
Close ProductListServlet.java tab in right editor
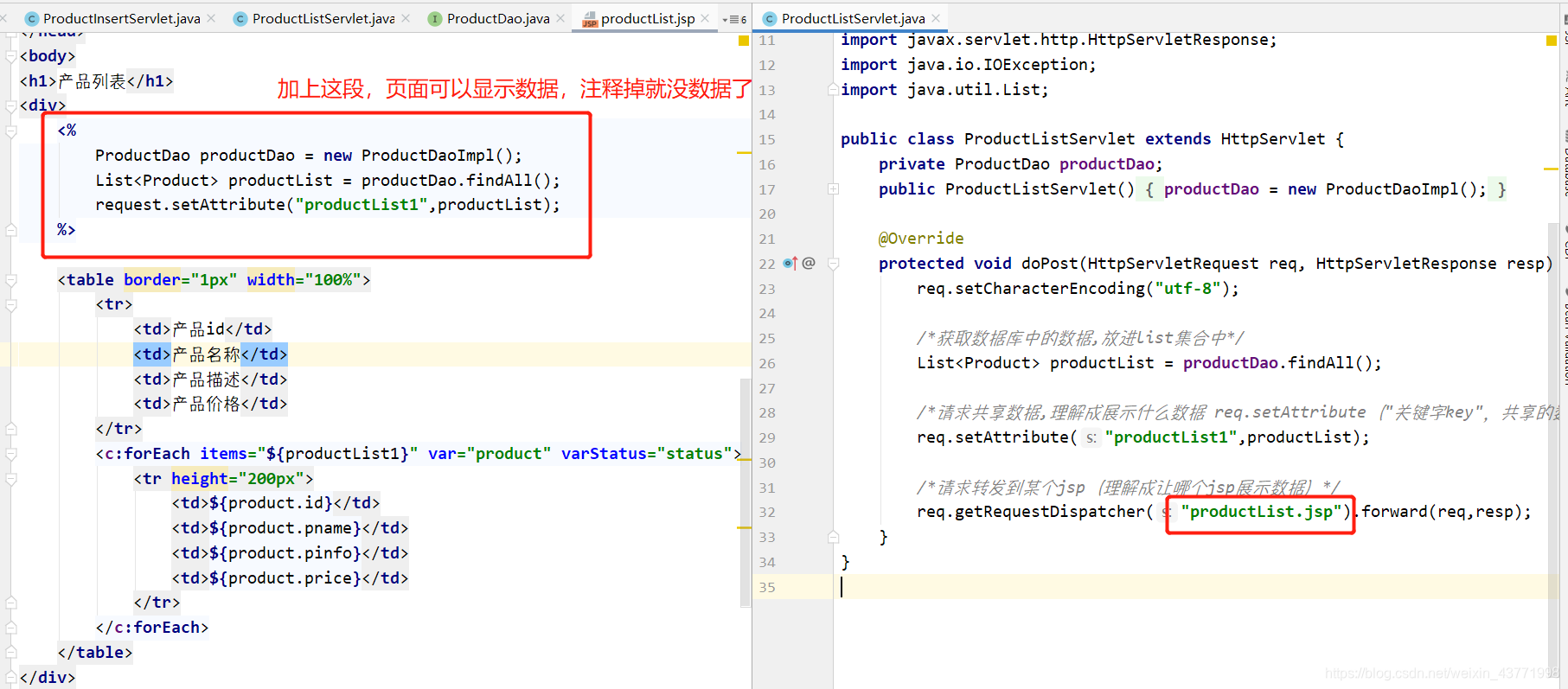[936, 18]
